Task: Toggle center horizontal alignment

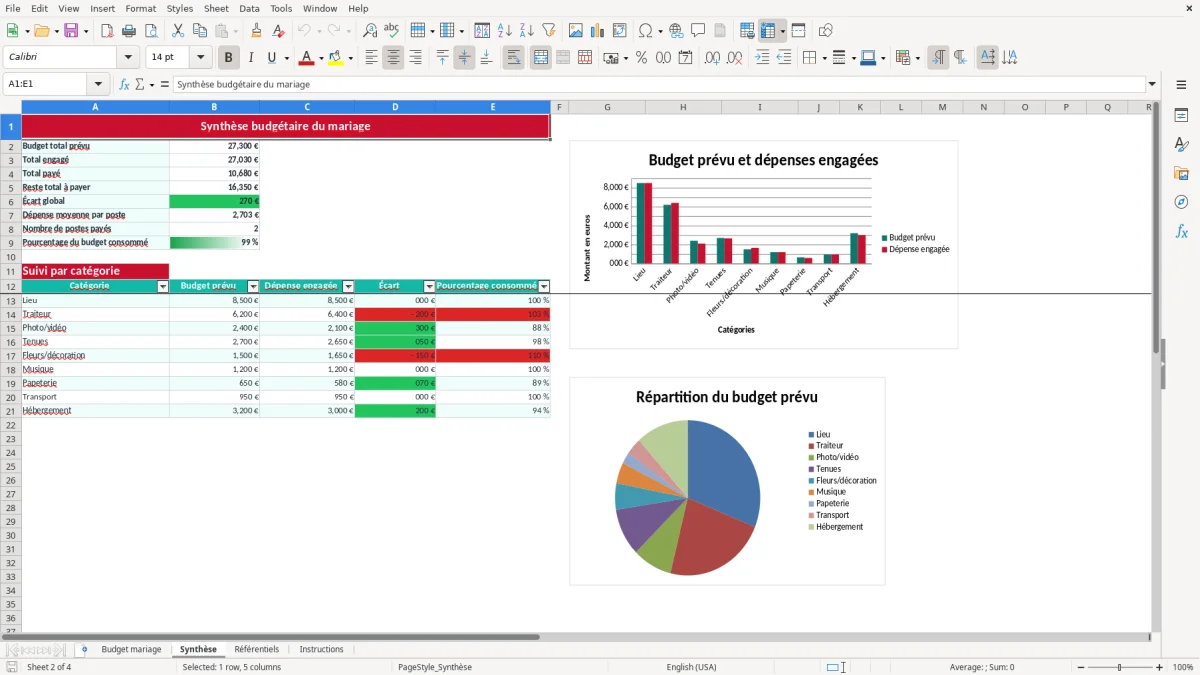Action: pos(393,58)
